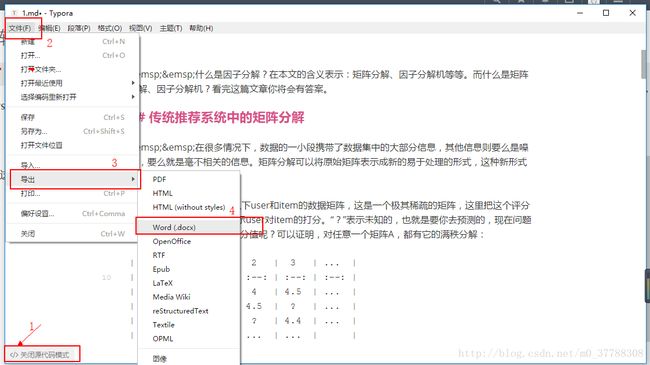Viewport: 650px width, 365px height.
Task: Open 偏好设置... preferences entry
Action: [x=73, y=214]
